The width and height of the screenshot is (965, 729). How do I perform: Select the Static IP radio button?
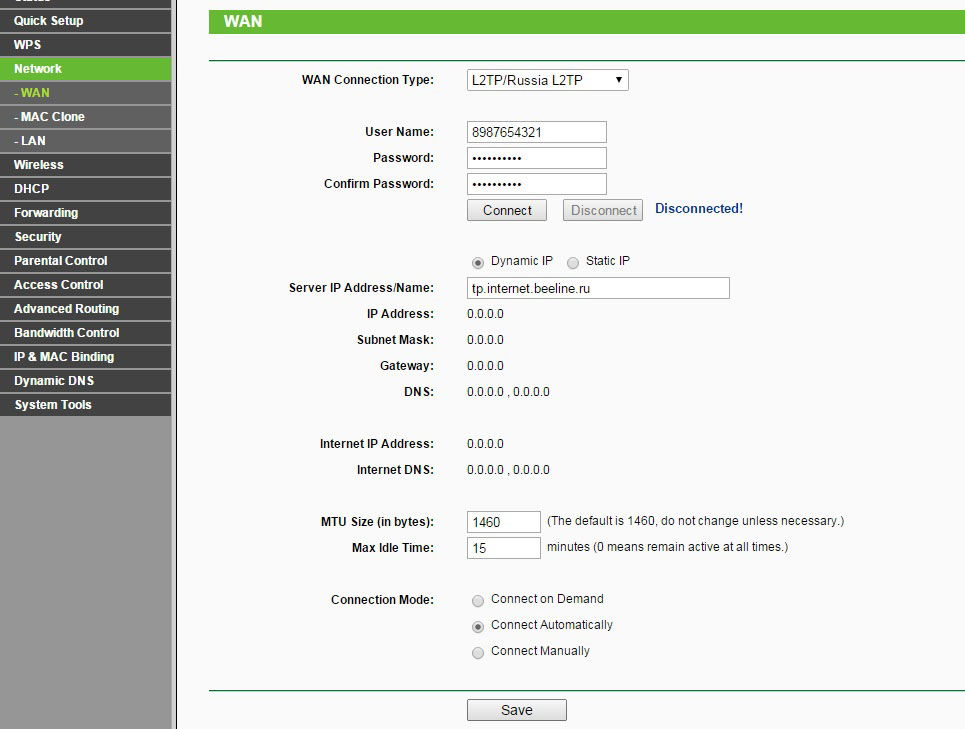pyautogui.click(x=573, y=262)
